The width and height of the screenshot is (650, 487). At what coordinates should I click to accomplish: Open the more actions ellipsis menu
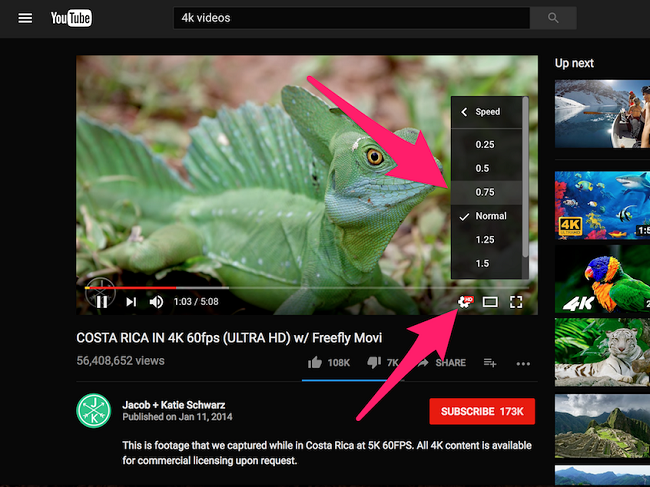523,364
